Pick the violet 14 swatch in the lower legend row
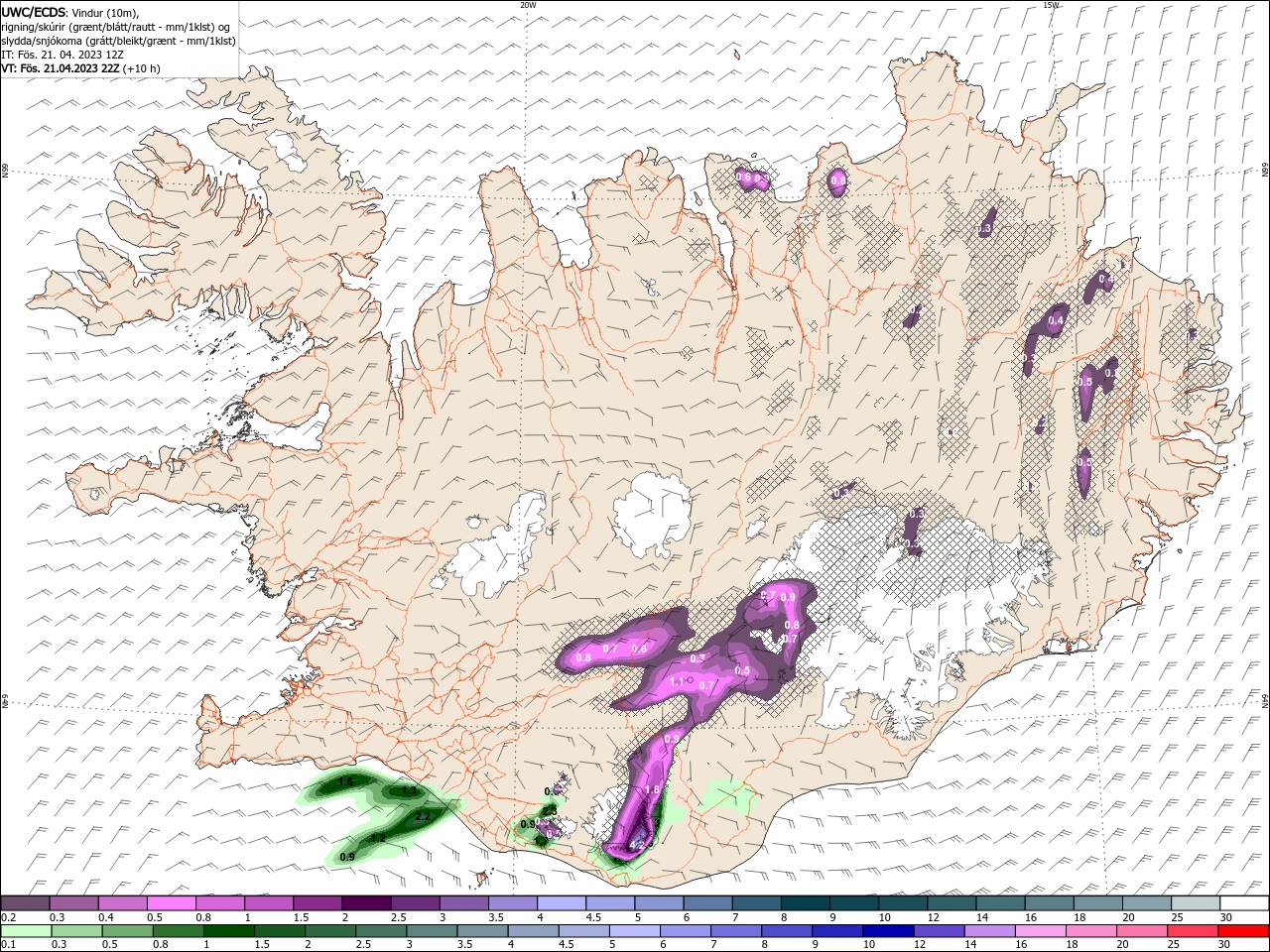Viewport: 1270px width, 952px height. [989, 931]
